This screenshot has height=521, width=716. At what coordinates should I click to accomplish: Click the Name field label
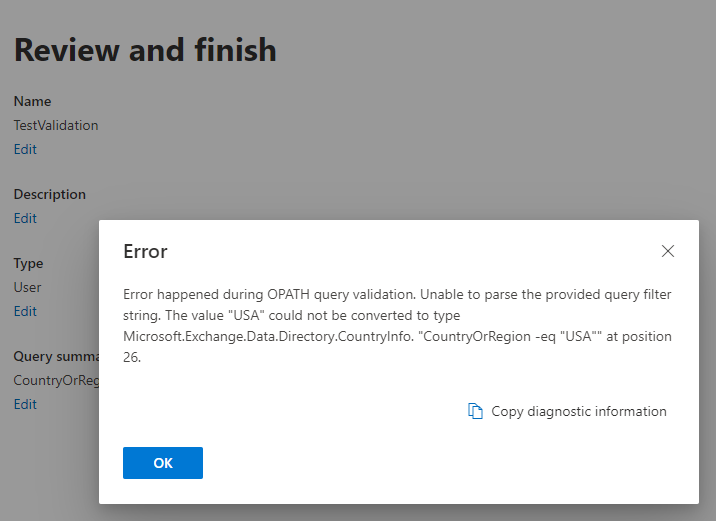click(x=32, y=101)
